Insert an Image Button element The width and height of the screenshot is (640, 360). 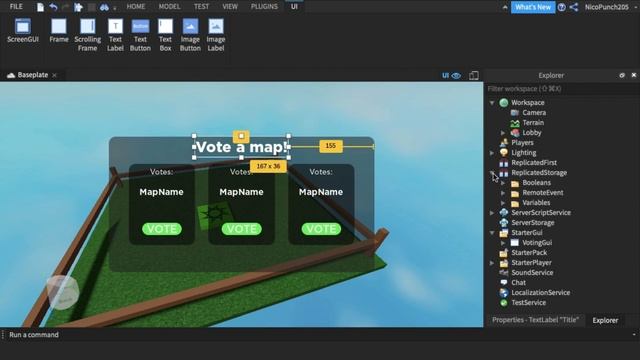click(x=190, y=35)
